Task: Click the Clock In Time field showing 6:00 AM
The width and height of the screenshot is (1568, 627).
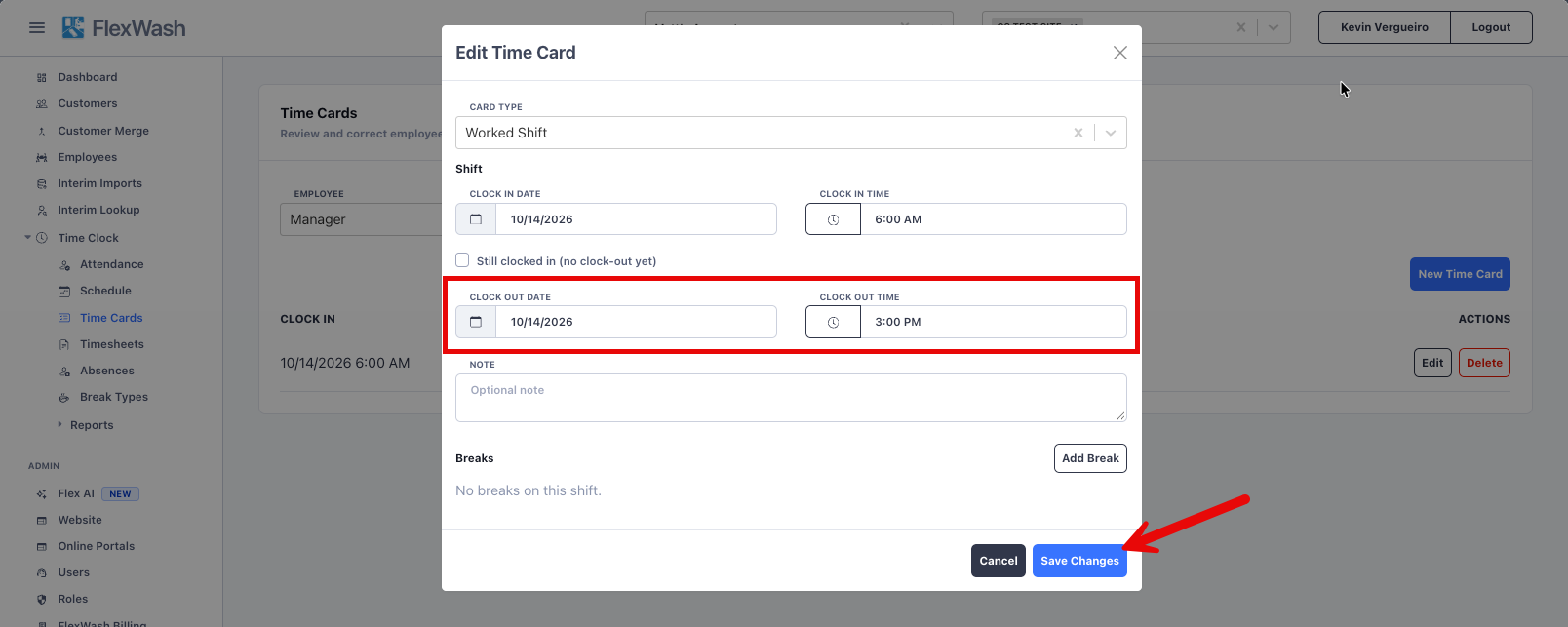Action: tap(994, 219)
